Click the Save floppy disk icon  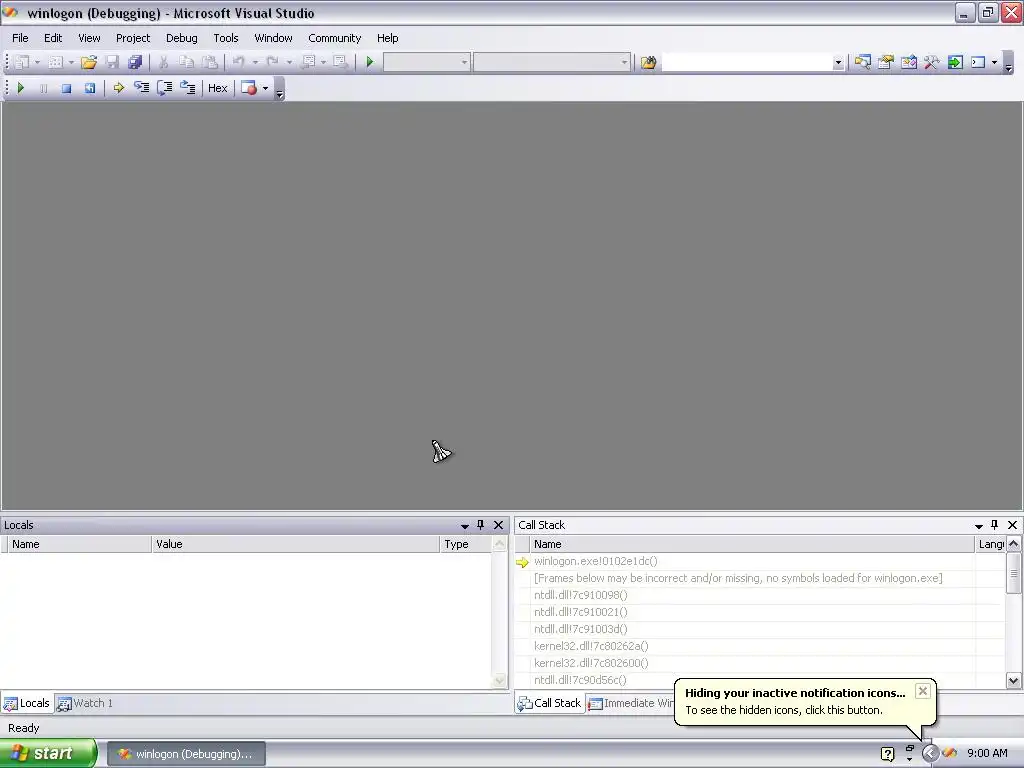click(112, 62)
